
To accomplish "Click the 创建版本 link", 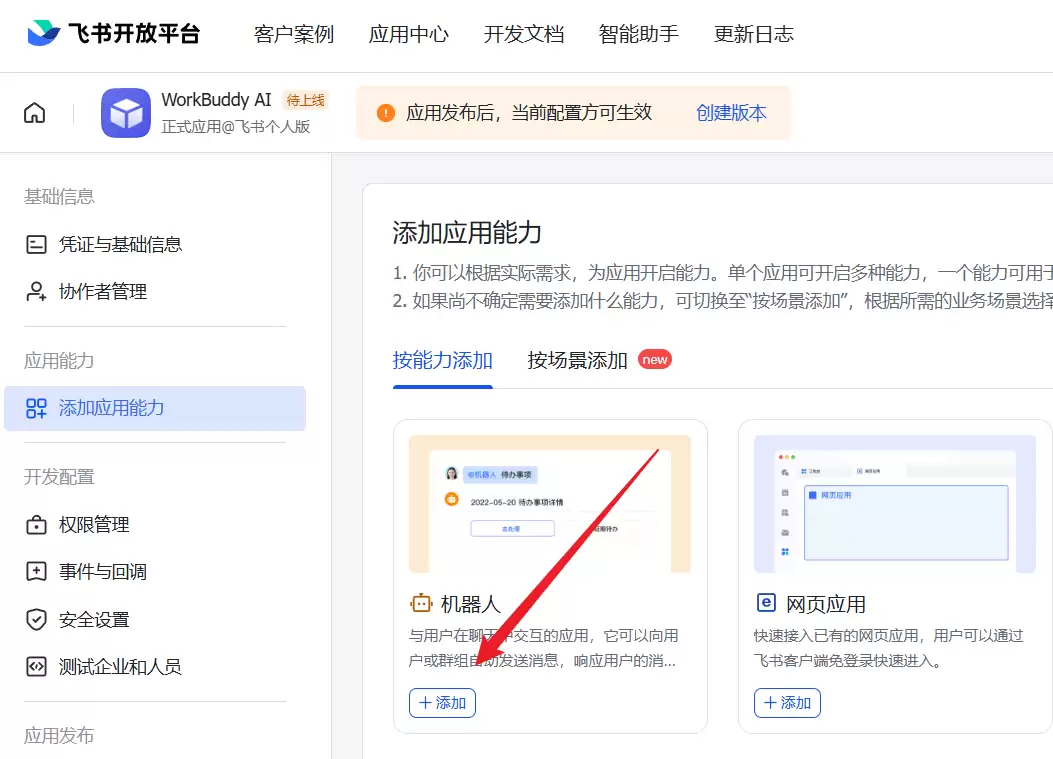I will click(x=731, y=113).
